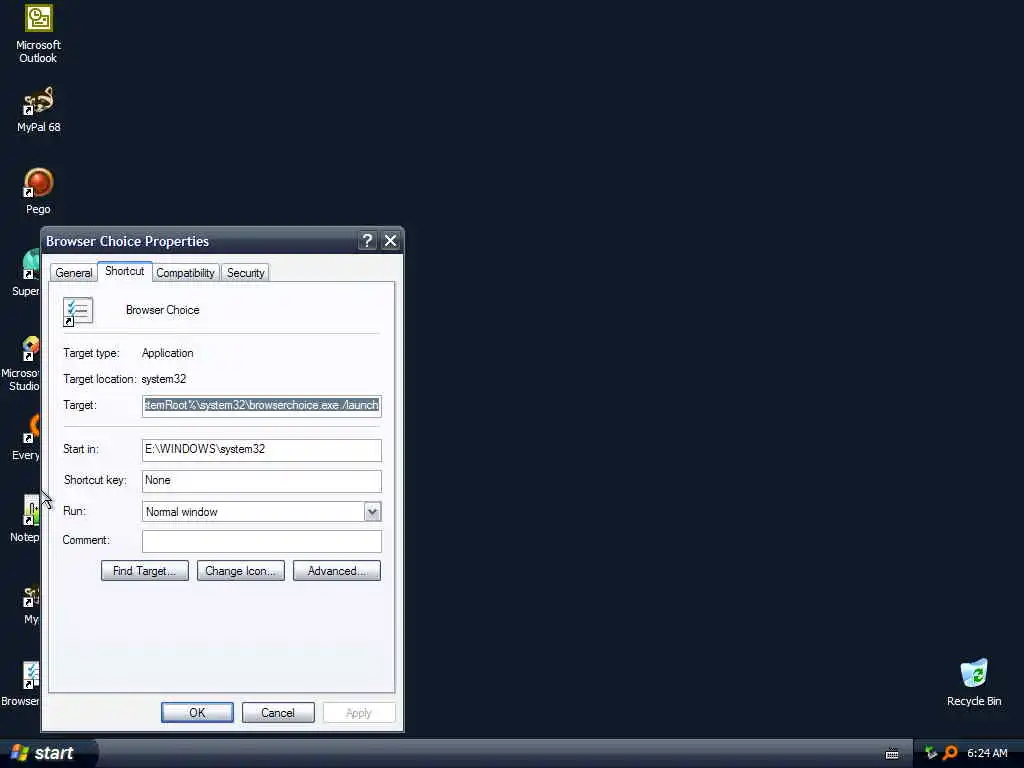Click the Start in input field

[x=262, y=449]
